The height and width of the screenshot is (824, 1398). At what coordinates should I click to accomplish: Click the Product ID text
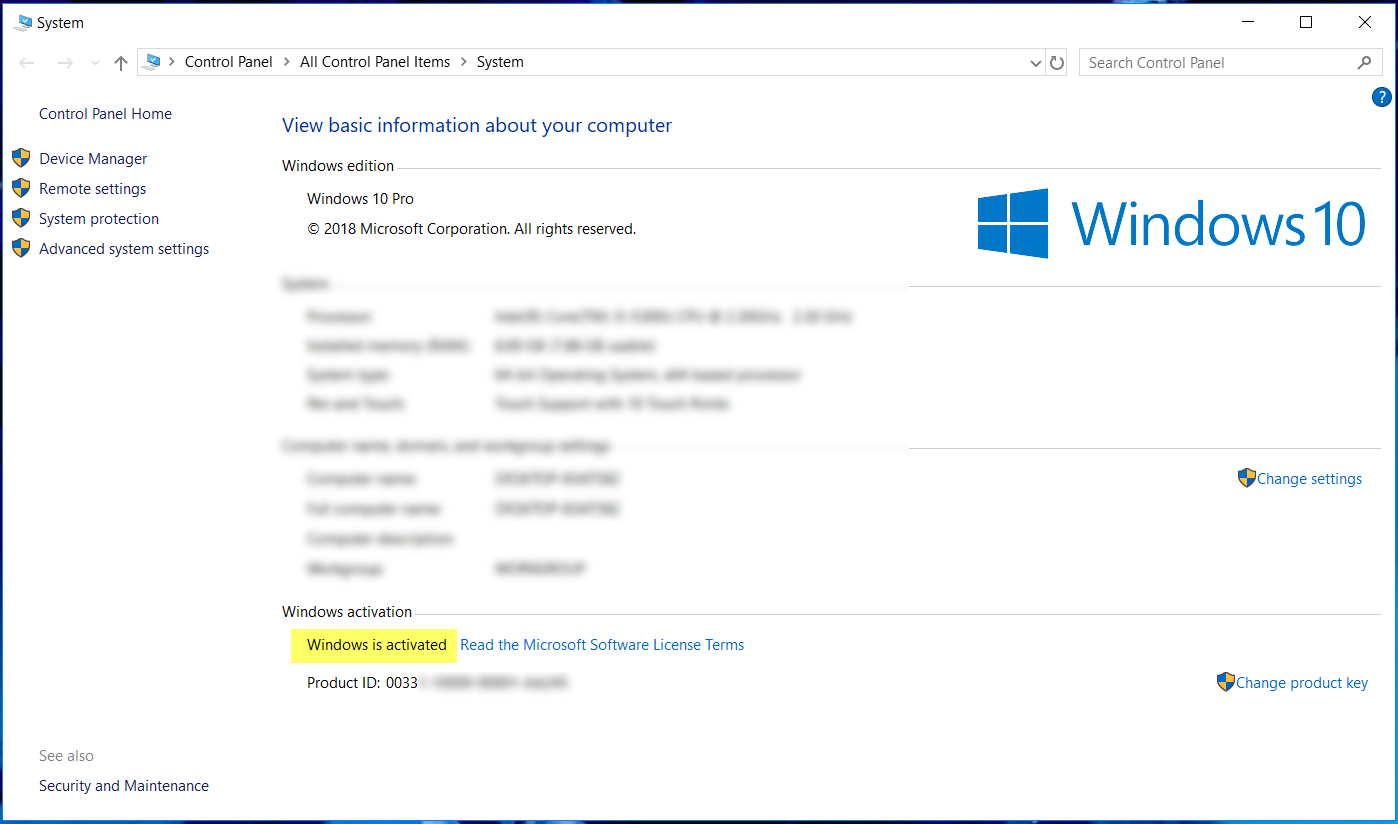pyautogui.click(x=438, y=683)
